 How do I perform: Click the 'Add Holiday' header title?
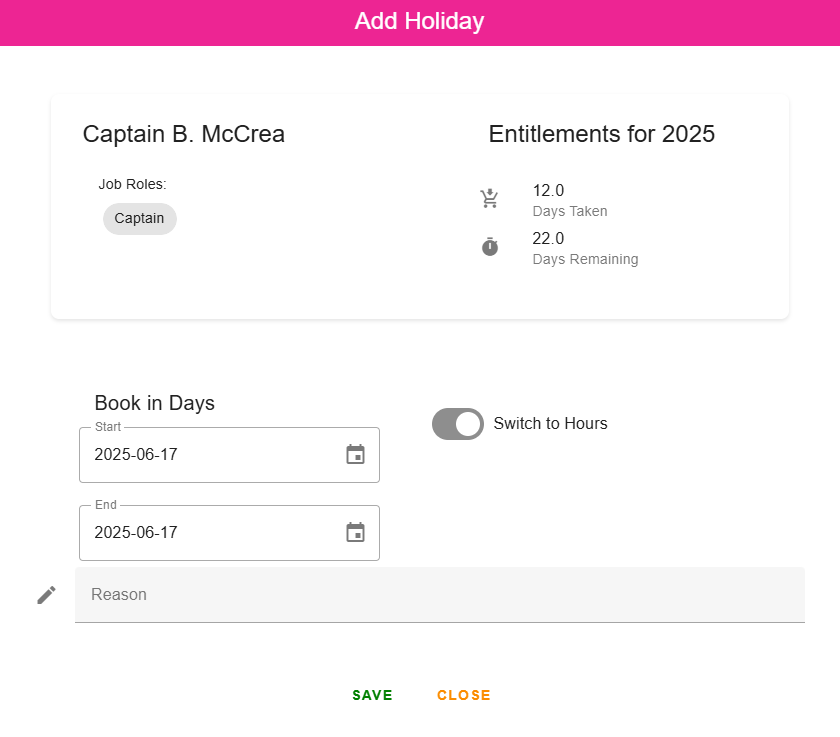click(x=419, y=21)
